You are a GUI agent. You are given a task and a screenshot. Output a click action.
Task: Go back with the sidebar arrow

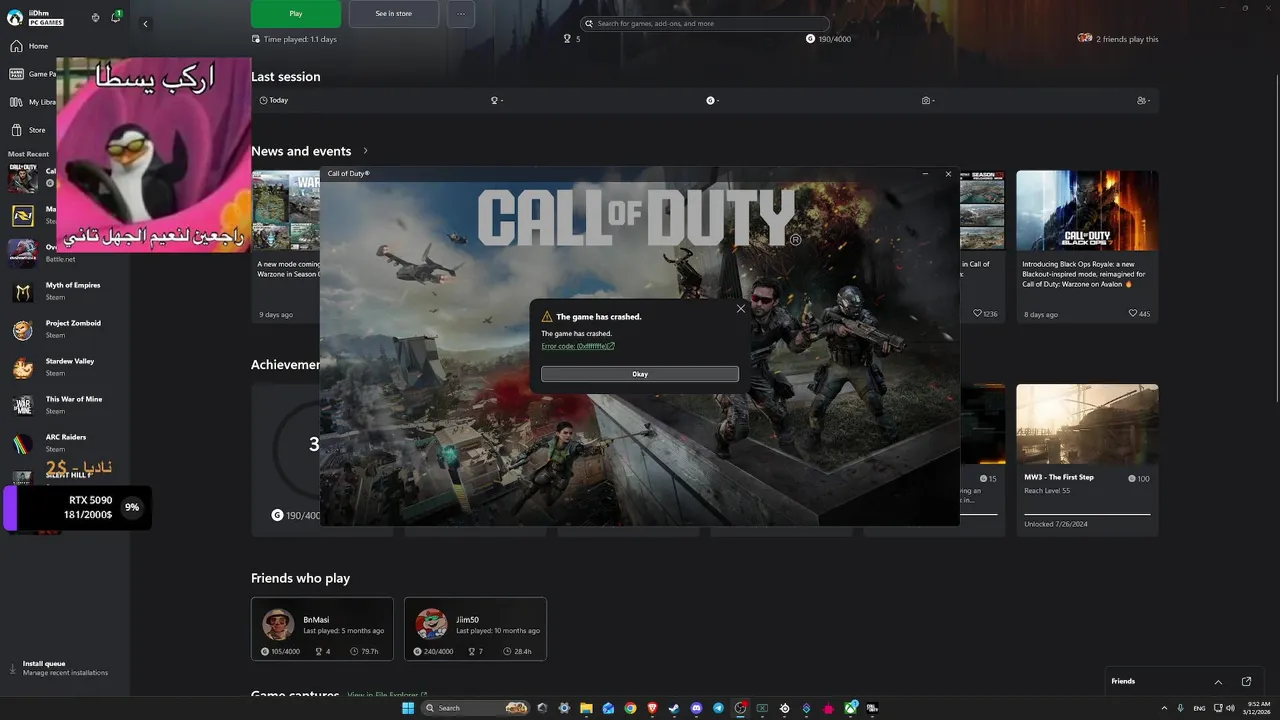point(145,23)
